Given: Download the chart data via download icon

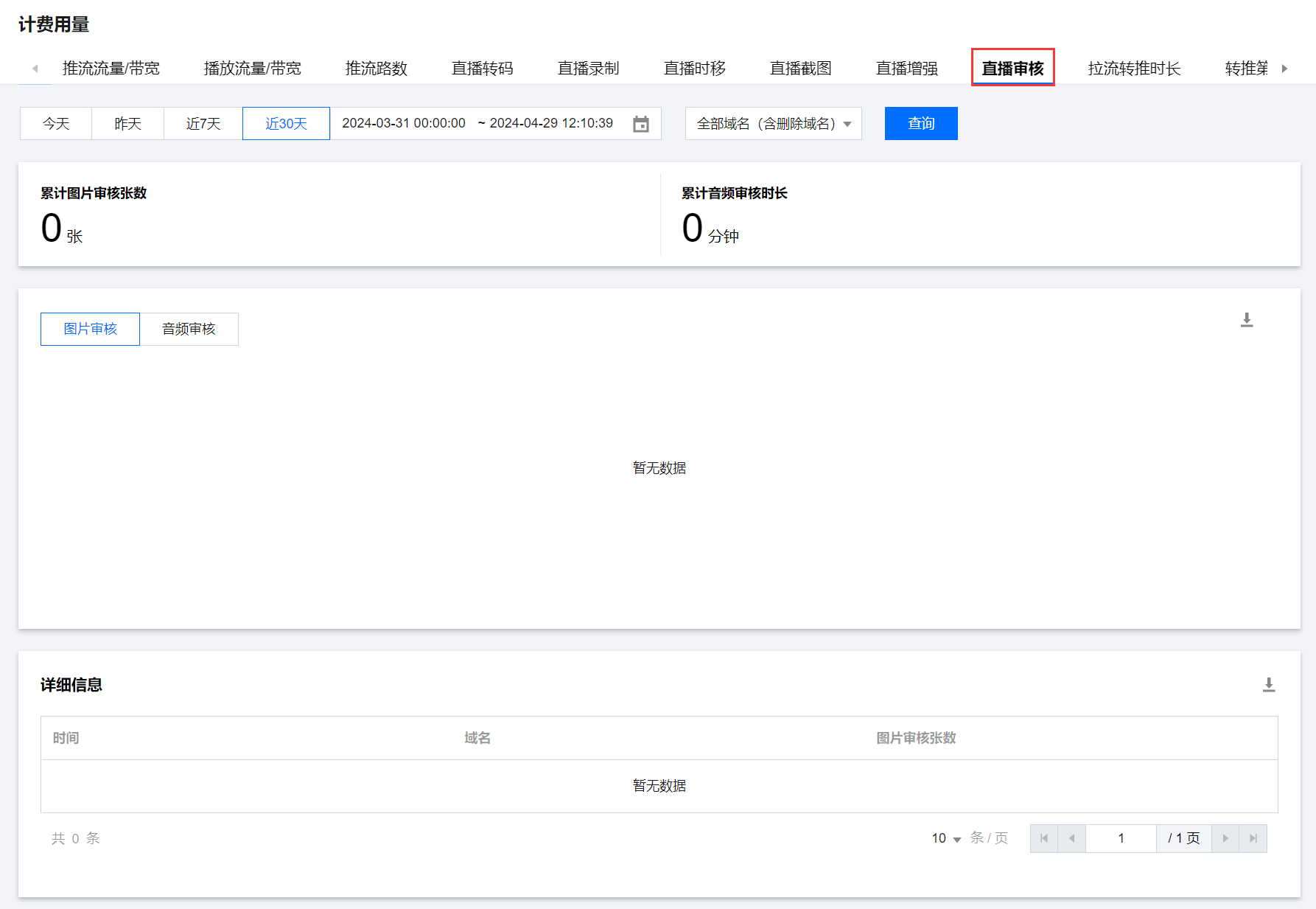Looking at the screenshot, I should [x=1247, y=320].
